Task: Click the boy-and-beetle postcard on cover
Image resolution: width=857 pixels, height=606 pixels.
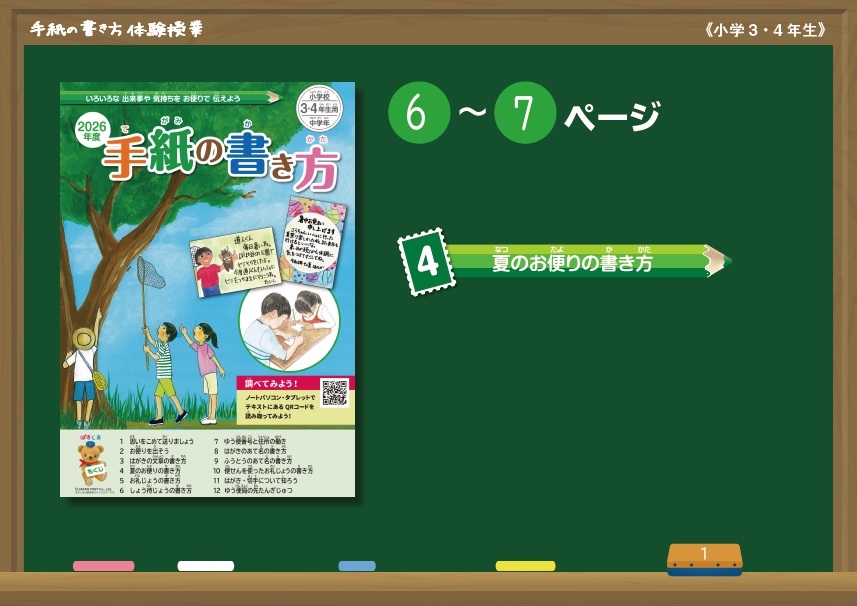Action: [x=235, y=262]
